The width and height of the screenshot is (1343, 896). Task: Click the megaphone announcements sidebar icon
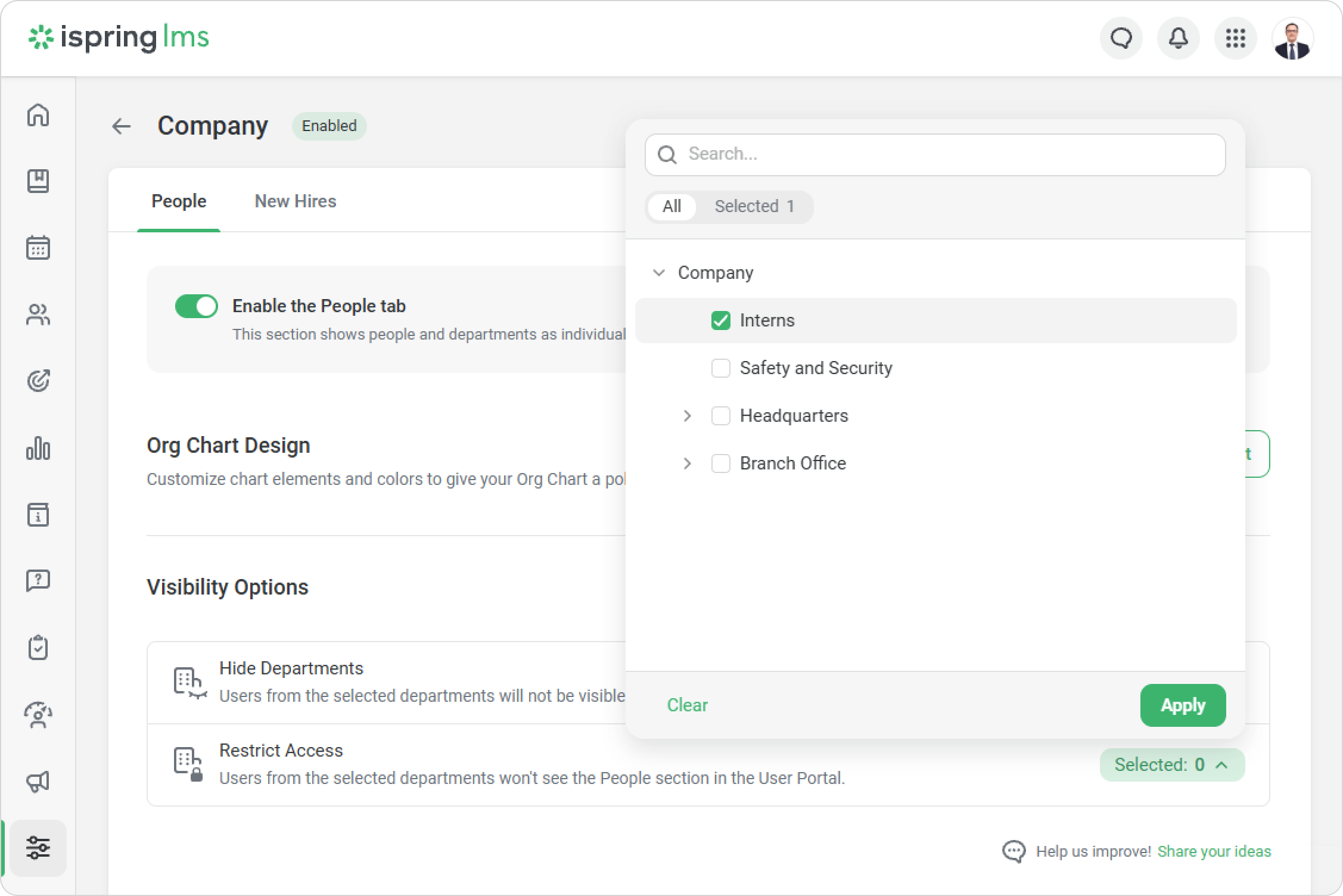[38, 781]
